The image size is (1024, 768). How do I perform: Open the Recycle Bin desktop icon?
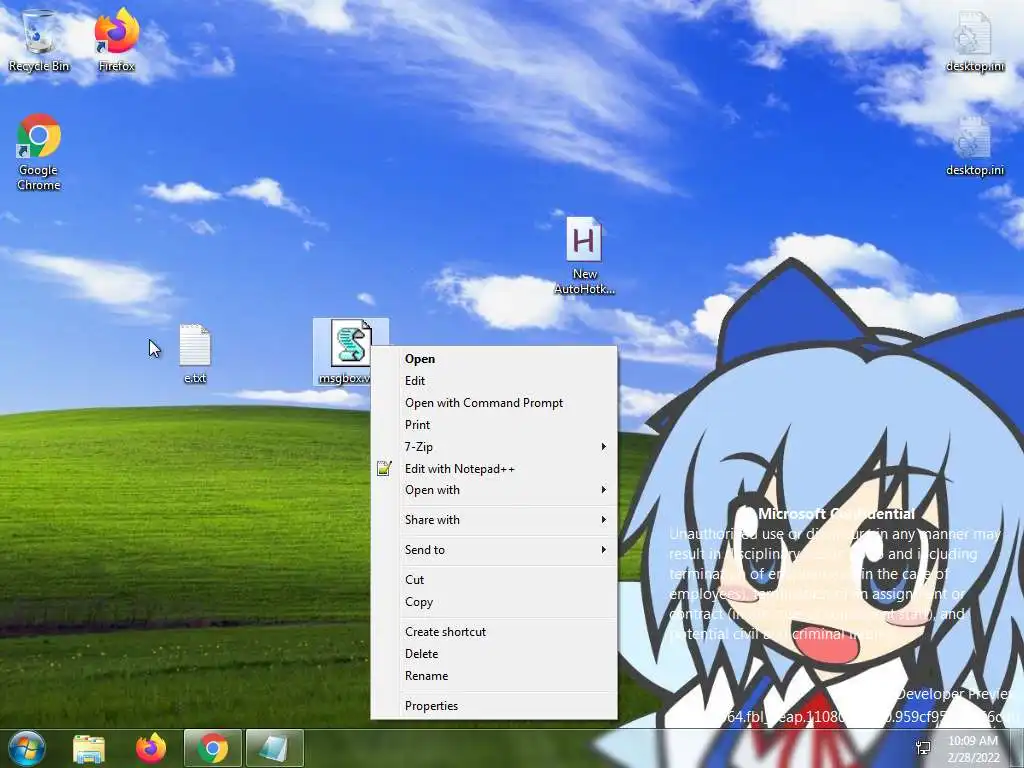[x=39, y=40]
